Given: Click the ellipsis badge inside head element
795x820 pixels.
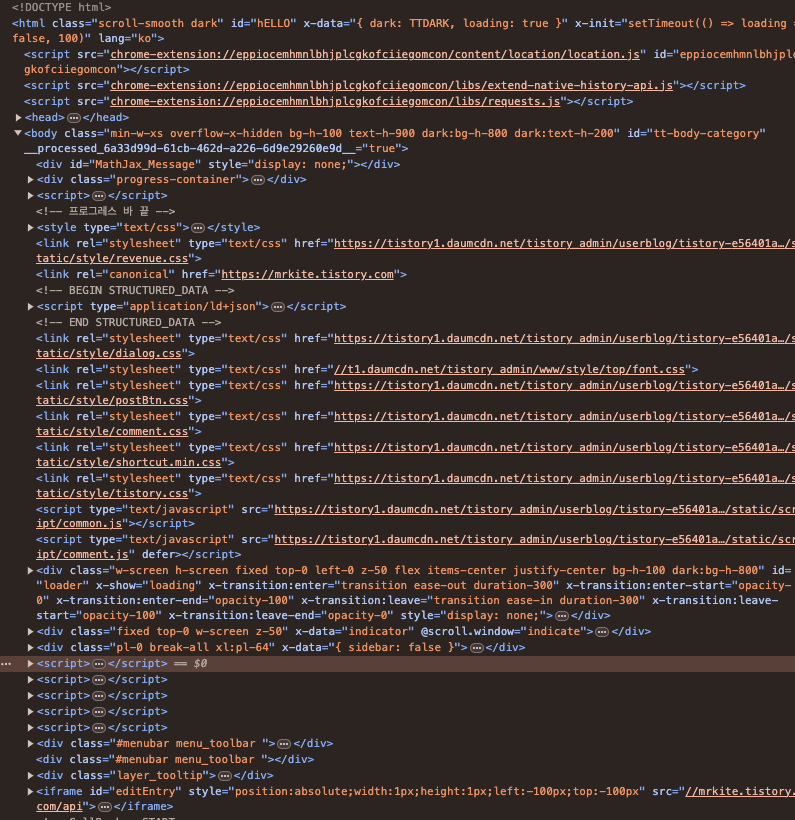Looking at the screenshot, I should pyautogui.click(x=74, y=118).
